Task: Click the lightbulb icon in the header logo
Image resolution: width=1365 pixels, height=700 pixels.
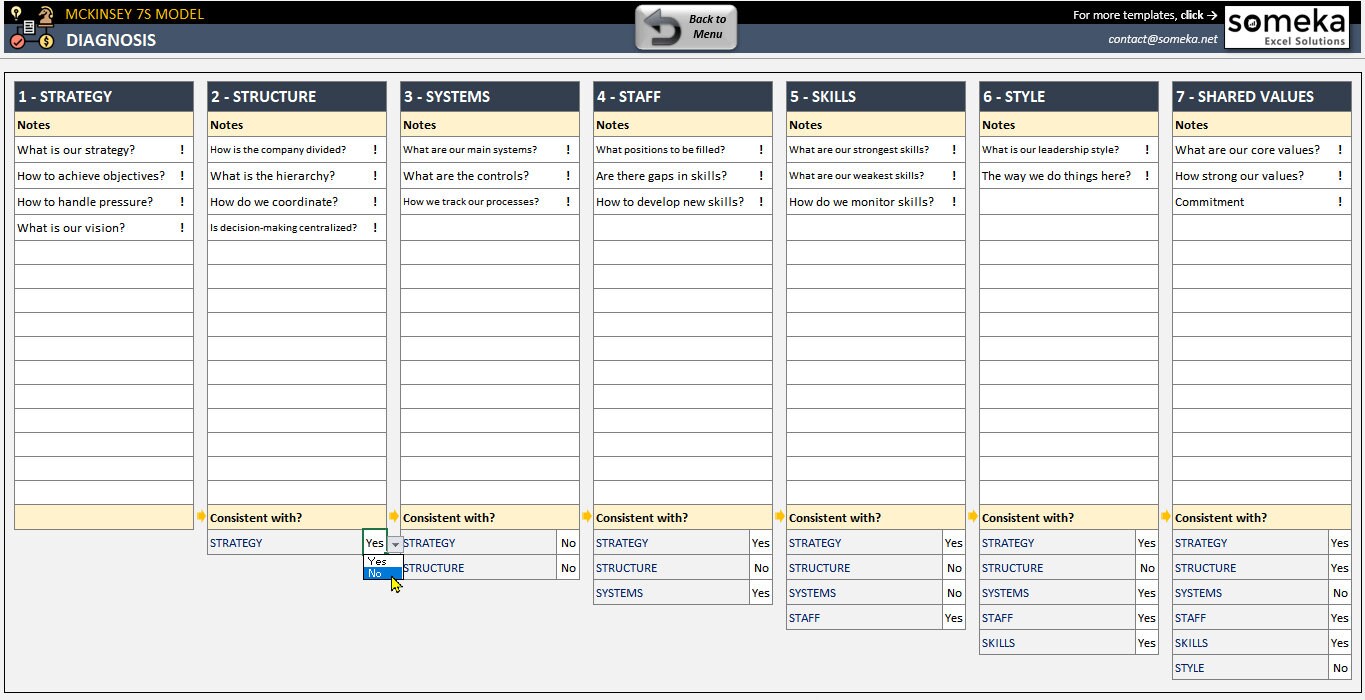Action: (16, 13)
